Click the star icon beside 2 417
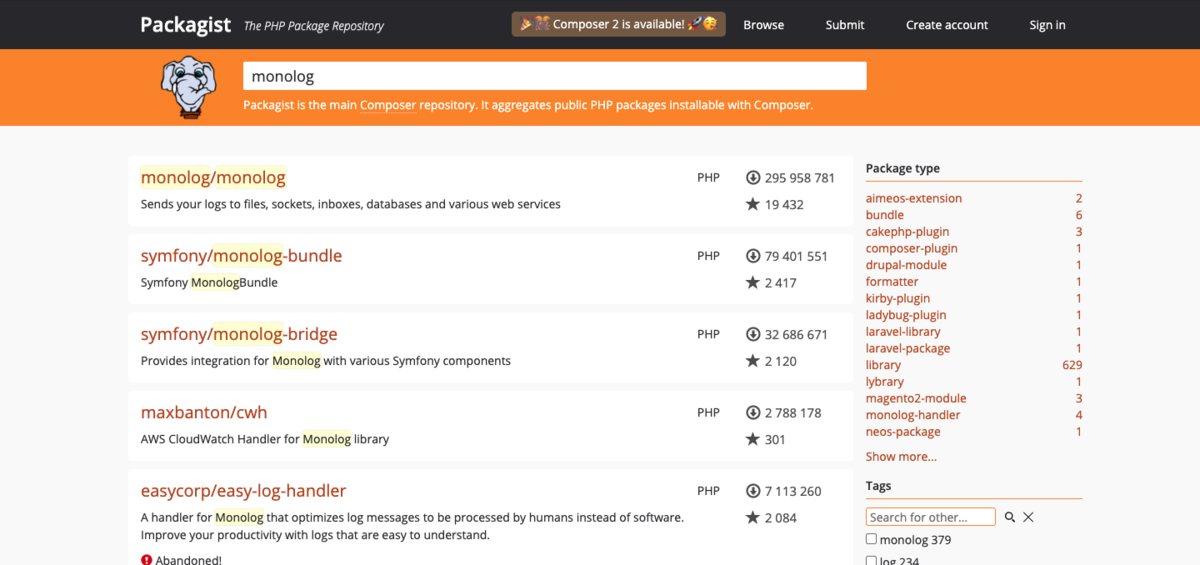 pyautogui.click(x=753, y=282)
